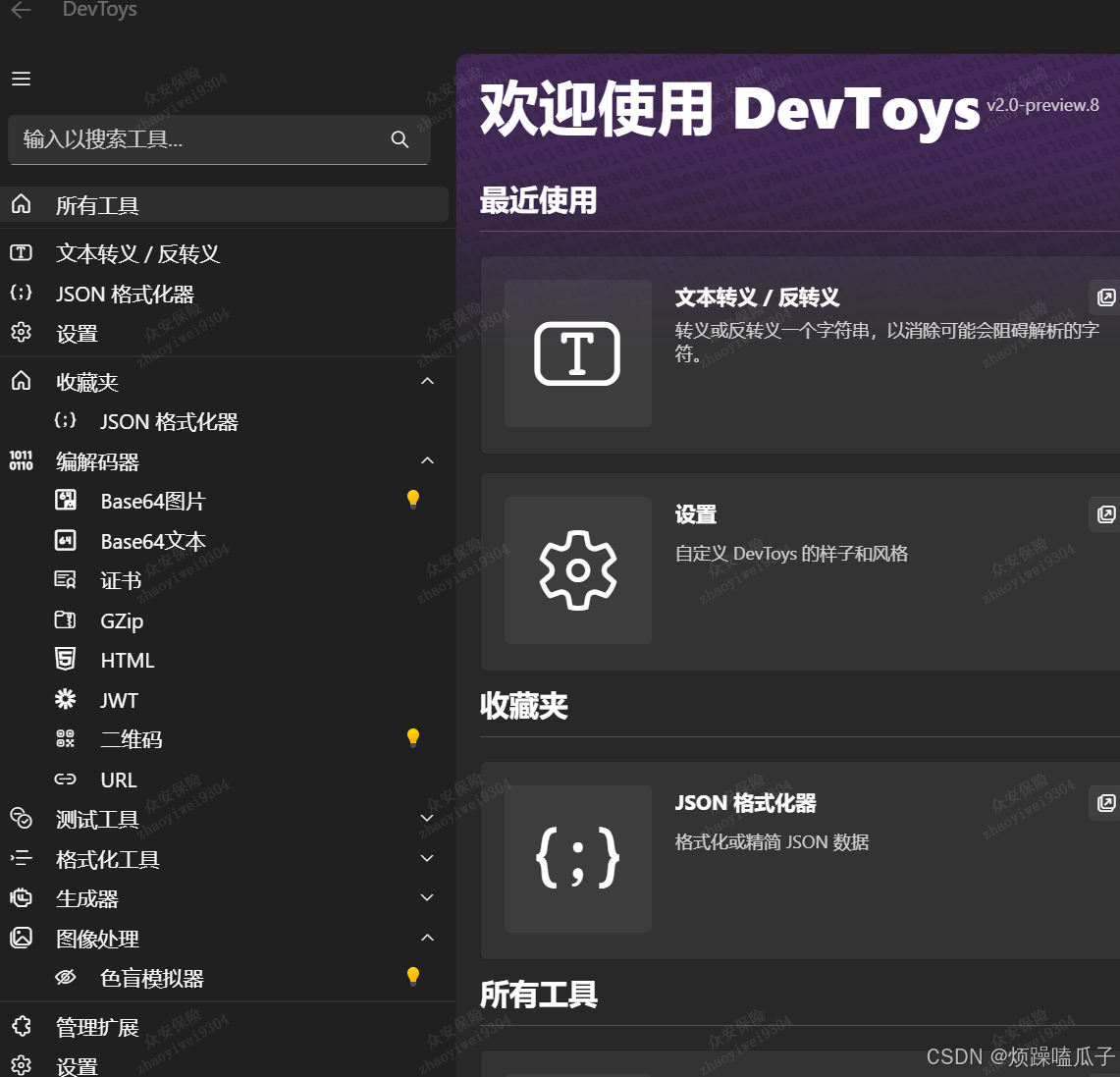Open the URL encoder tool

(x=224, y=780)
